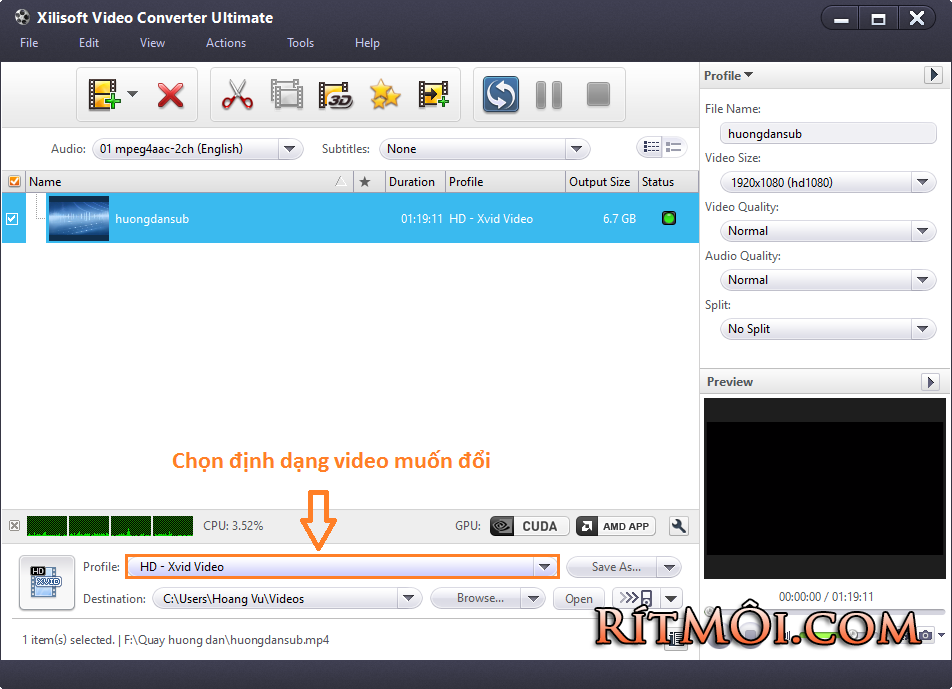The width and height of the screenshot is (952, 689).
Task: Close the CPU usage graph panel
Action: coord(15,526)
